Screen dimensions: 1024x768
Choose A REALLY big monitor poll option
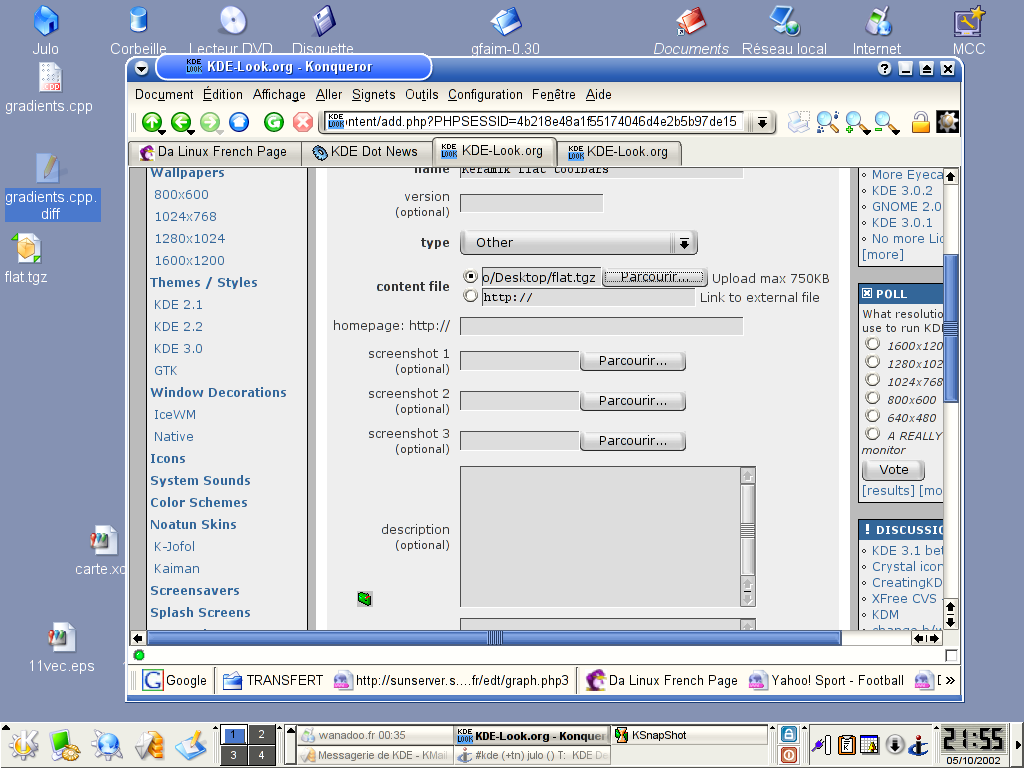point(872,434)
